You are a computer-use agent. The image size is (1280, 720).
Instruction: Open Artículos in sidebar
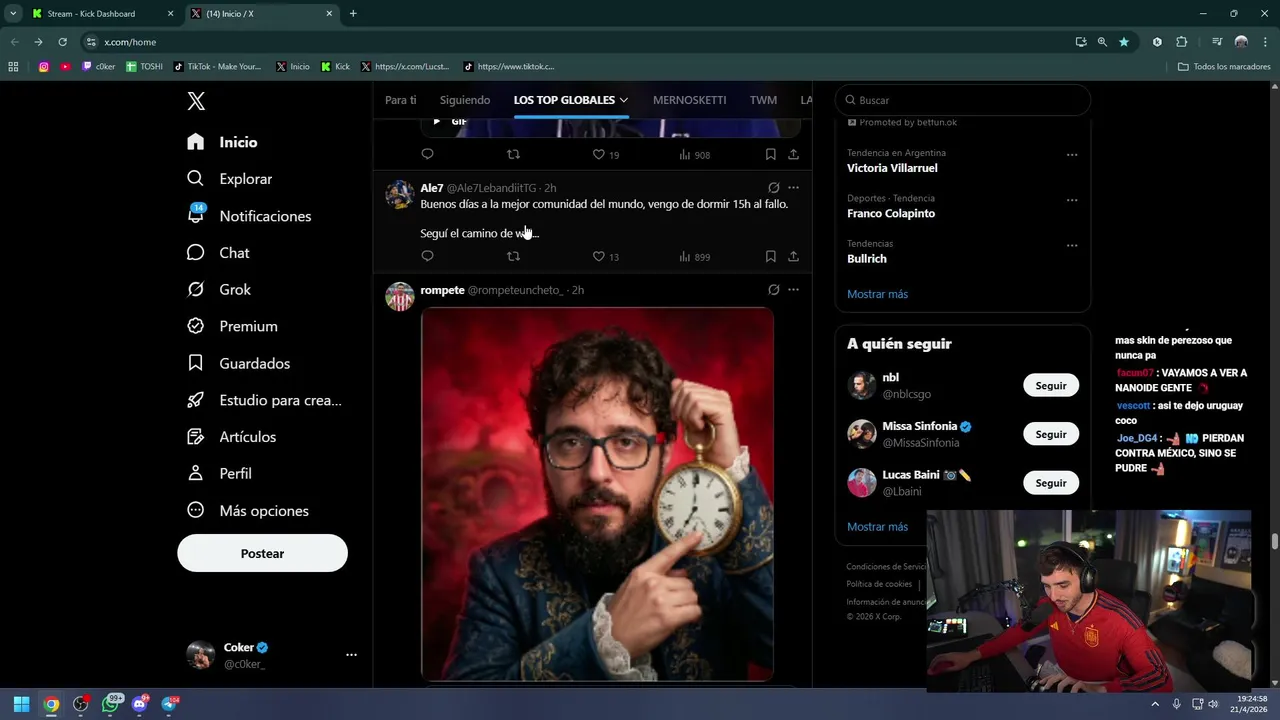click(x=231, y=437)
